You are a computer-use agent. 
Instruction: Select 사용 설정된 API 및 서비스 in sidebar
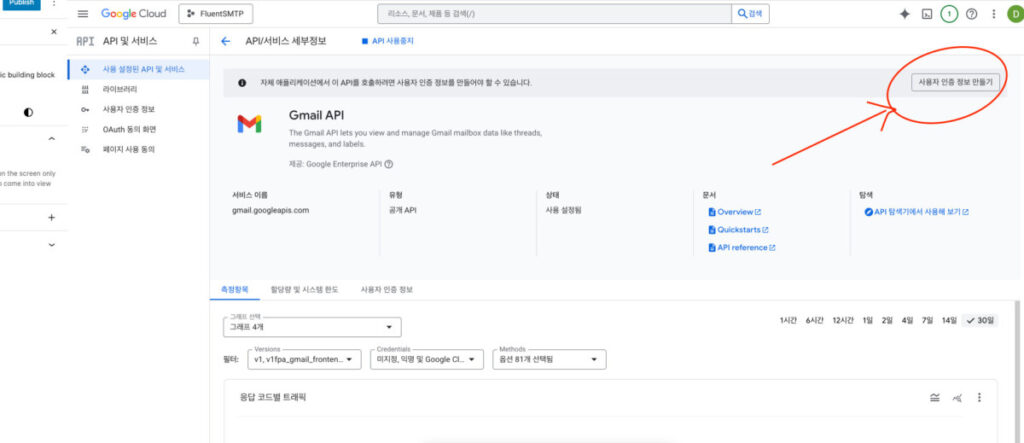pyautogui.click(x=138, y=69)
